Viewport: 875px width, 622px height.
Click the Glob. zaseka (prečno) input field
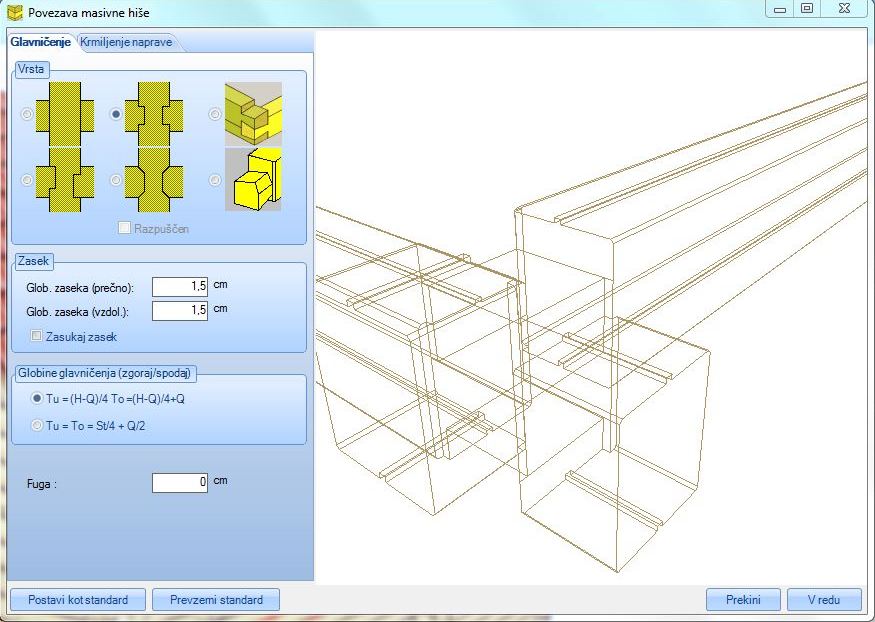pos(180,287)
